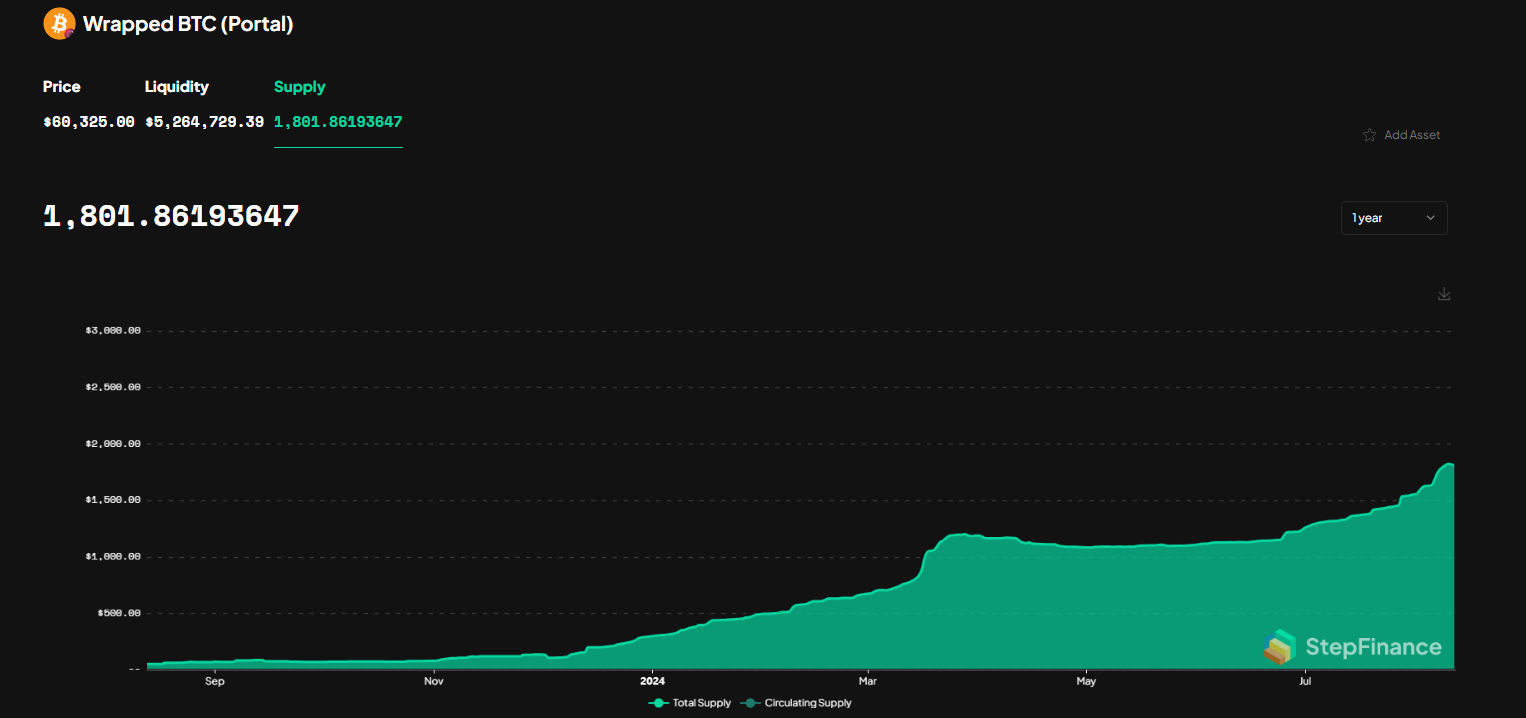Viewport: 1526px width, 718px height.
Task: Click the Wrapped BTC Bitcoin logo icon
Action: coord(59,24)
